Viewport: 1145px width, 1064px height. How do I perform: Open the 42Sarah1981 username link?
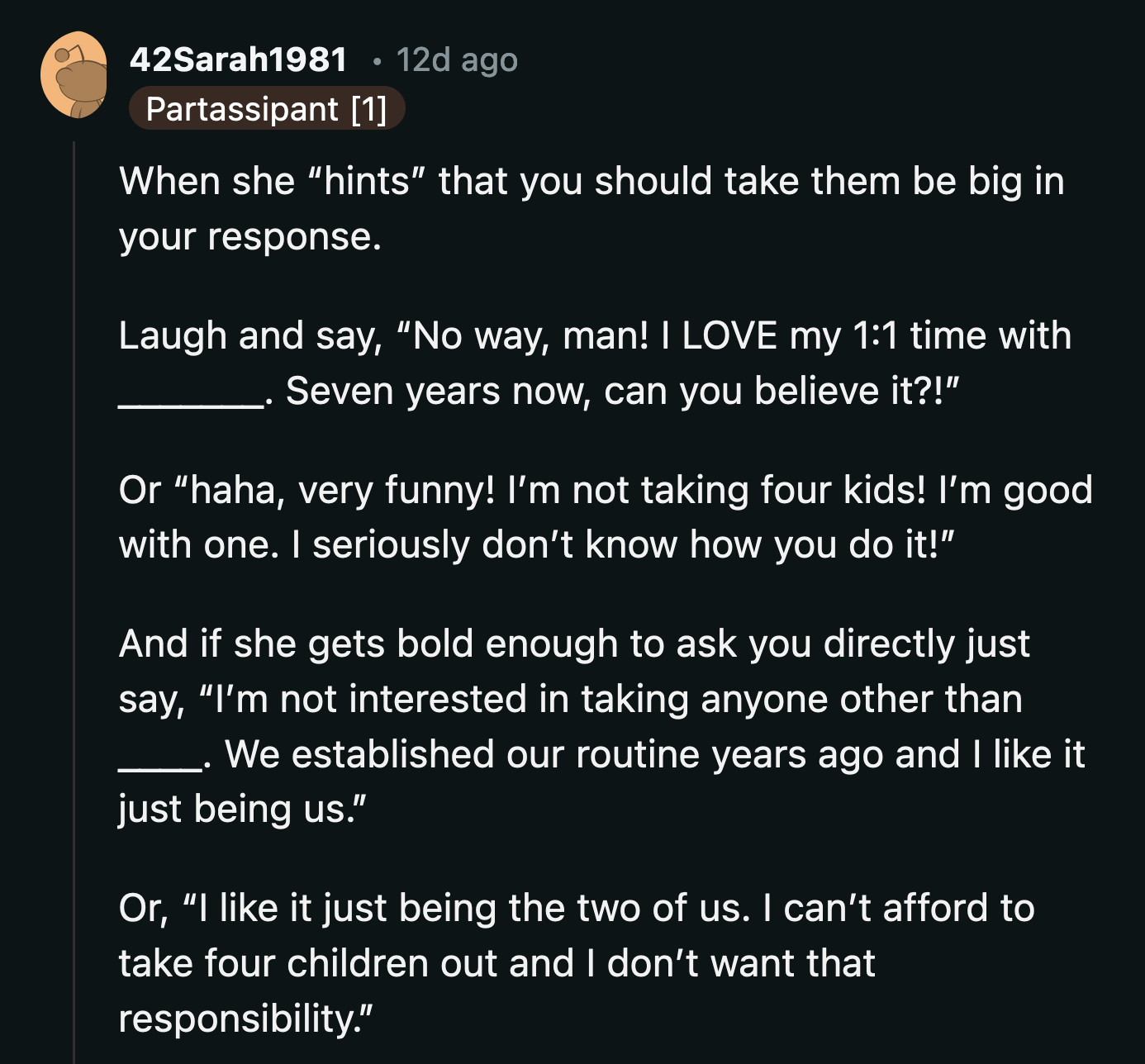pos(240,59)
